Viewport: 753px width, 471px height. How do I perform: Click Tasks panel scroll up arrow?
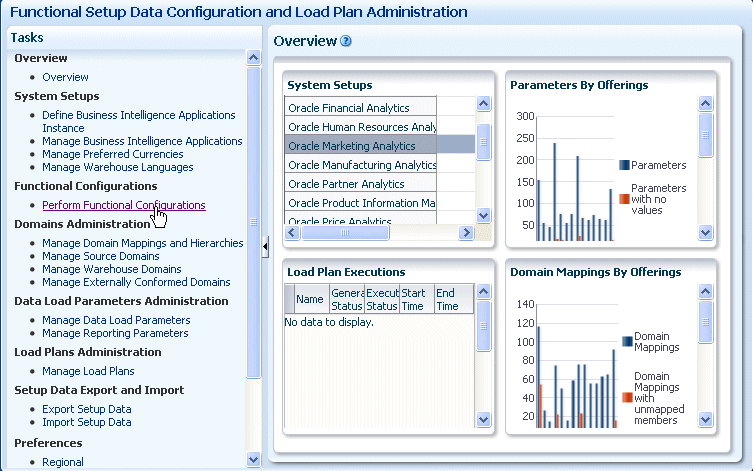[254, 58]
